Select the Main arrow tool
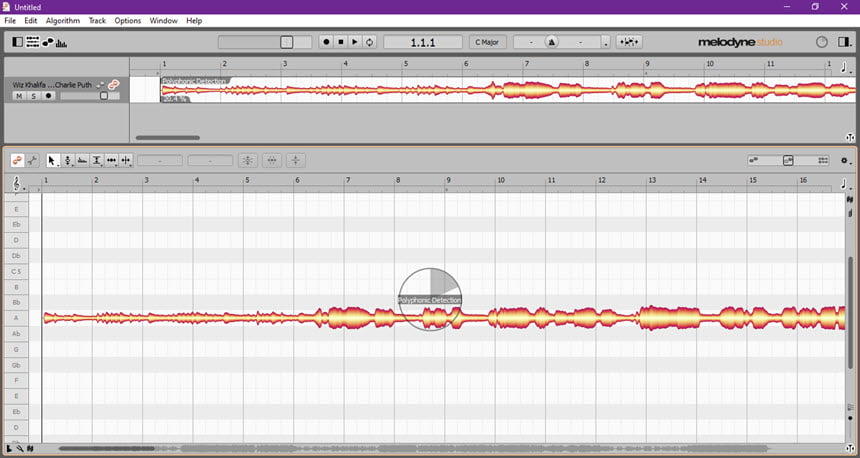Screen dimensions: 860x458 (52, 160)
